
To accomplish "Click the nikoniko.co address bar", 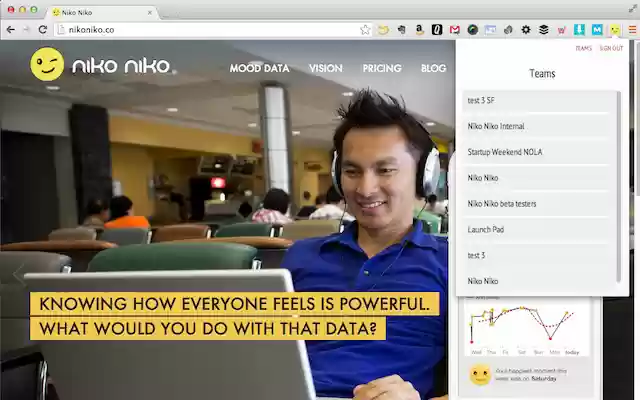I will pos(212,29).
